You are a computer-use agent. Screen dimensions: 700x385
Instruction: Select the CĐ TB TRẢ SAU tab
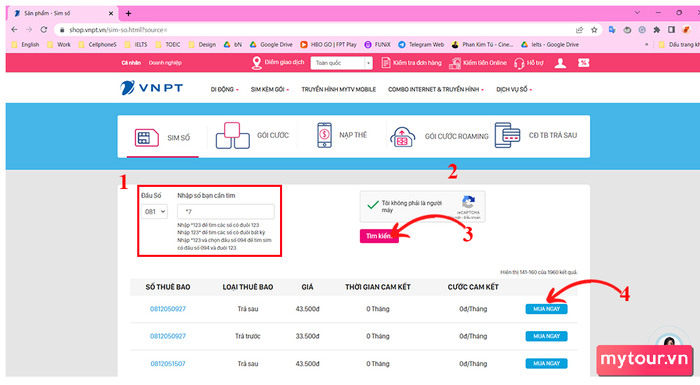click(536, 135)
